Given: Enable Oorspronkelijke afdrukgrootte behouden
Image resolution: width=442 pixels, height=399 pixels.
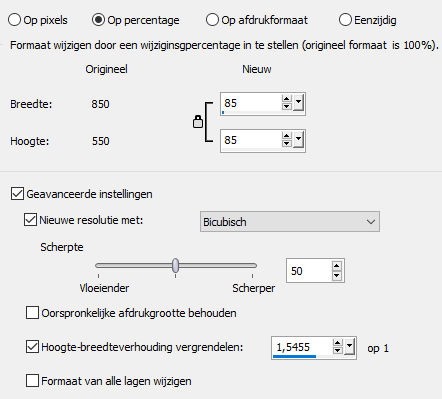Looking at the screenshot, I should [x=32, y=313].
